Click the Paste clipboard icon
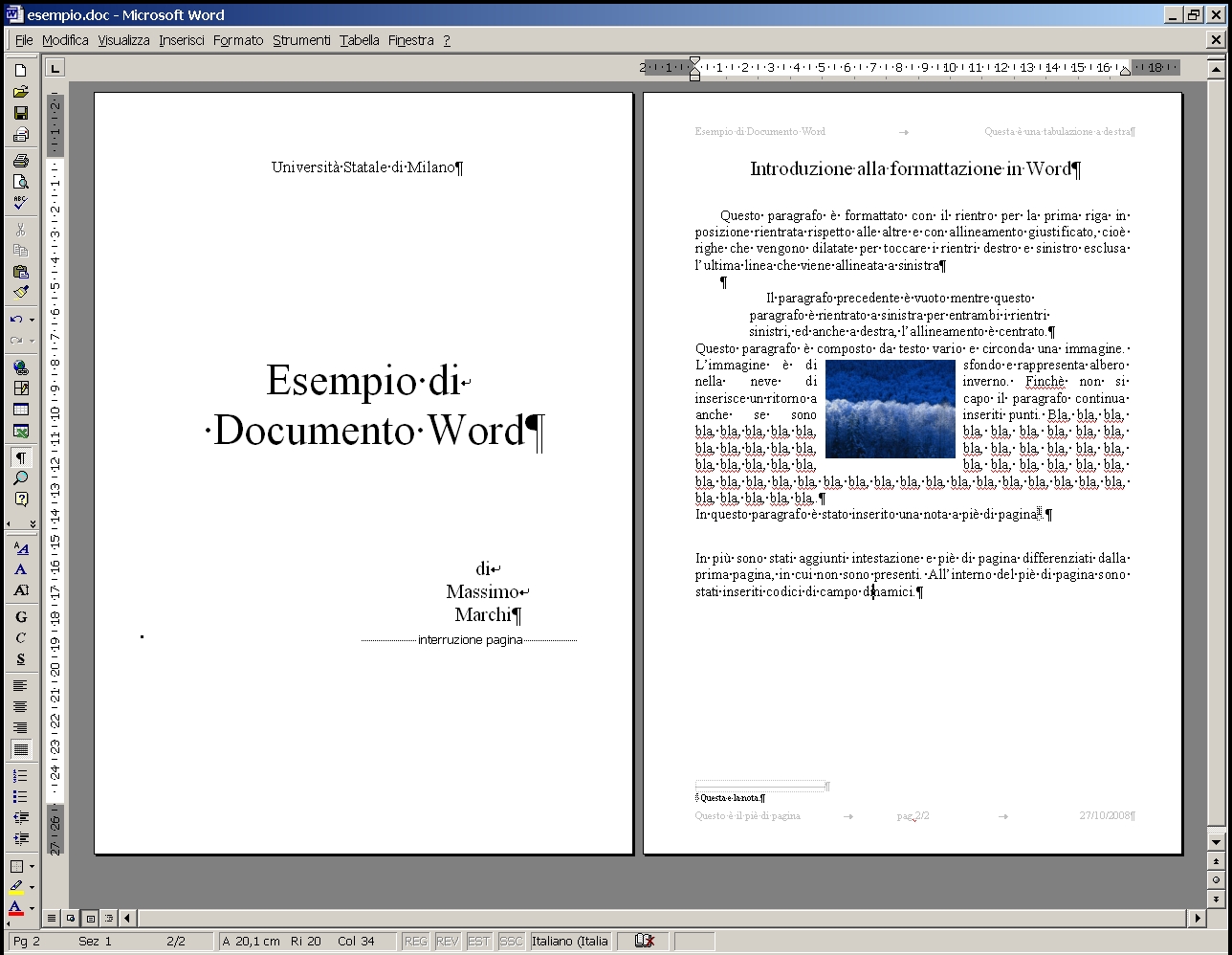Viewport: 1232px width, 955px height. (x=20, y=272)
